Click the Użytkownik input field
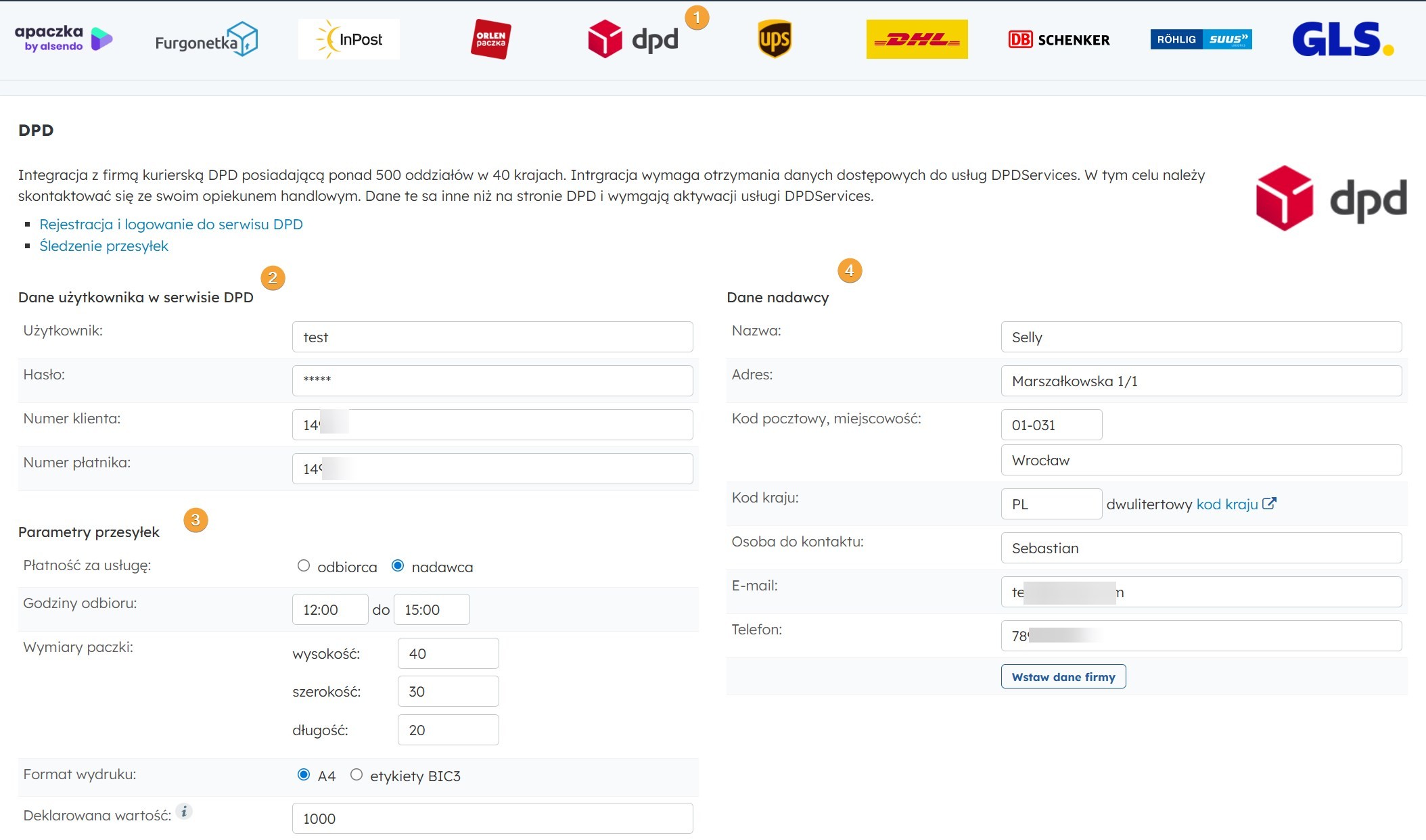The height and width of the screenshot is (840, 1426). (492, 337)
